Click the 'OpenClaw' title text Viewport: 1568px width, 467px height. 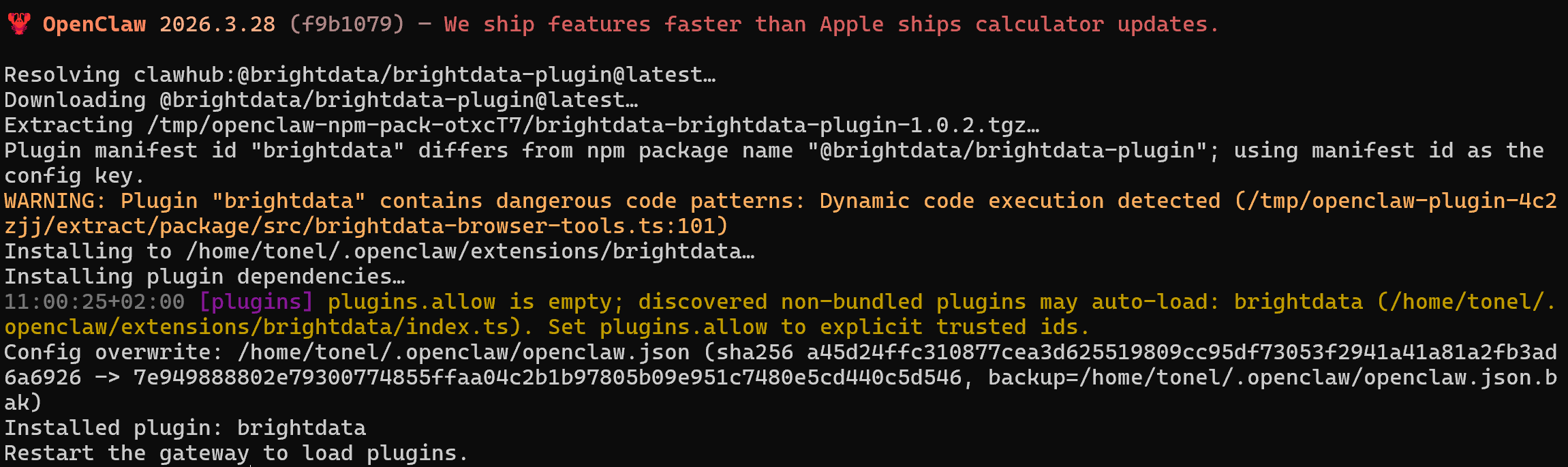(x=94, y=25)
